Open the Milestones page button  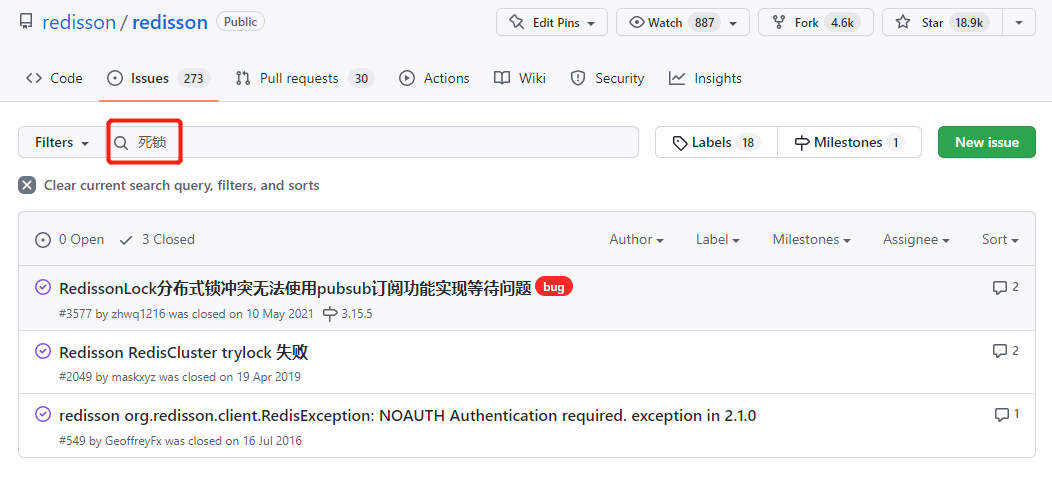pos(849,142)
